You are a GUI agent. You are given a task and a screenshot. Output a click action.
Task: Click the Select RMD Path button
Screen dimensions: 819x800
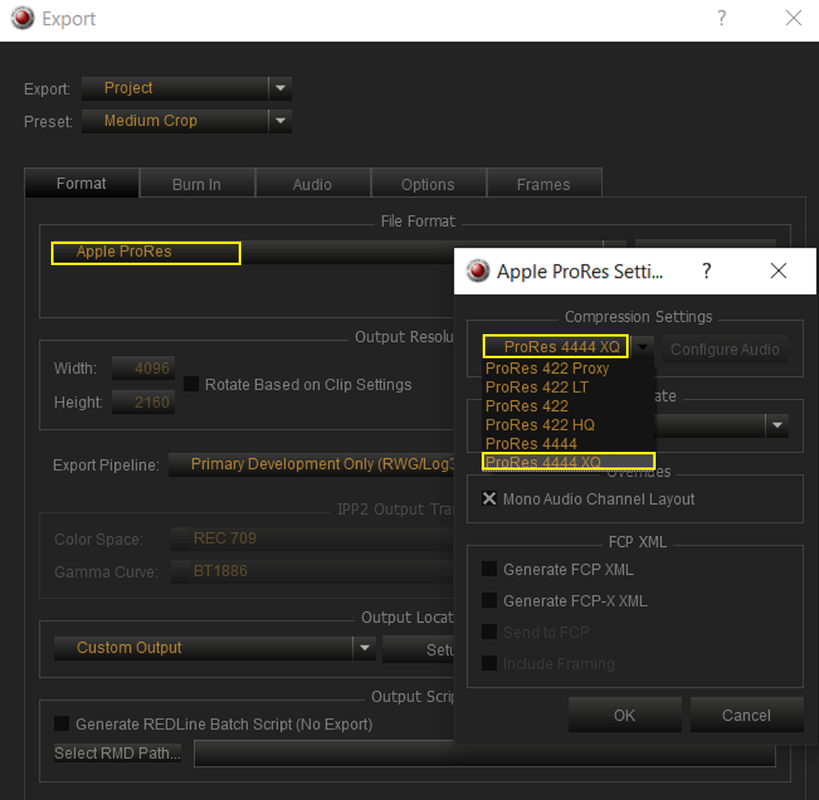(x=118, y=753)
